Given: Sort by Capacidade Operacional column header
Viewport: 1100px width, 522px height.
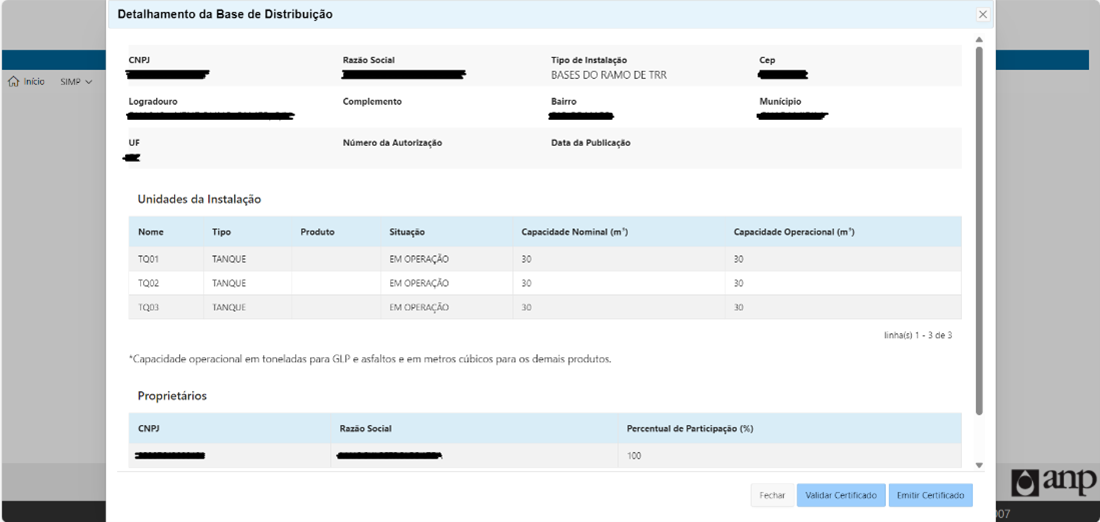Looking at the screenshot, I should tap(793, 232).
